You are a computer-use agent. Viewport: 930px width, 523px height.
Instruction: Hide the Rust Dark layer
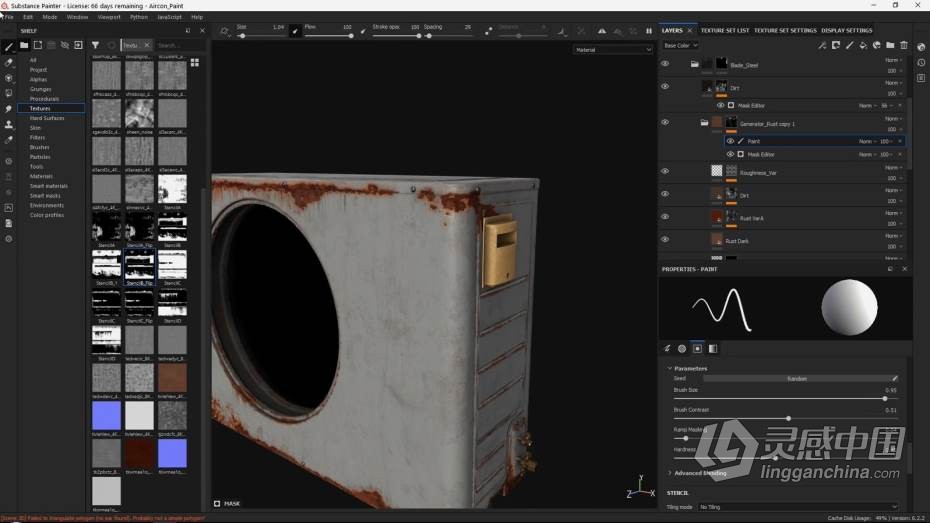[665, 240]
